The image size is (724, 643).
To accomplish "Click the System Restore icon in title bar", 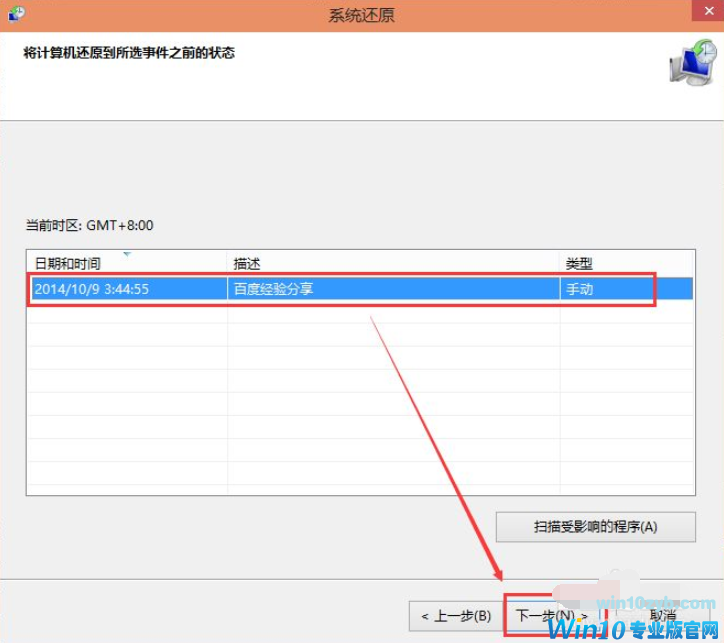I will click(x=14, y=15).
